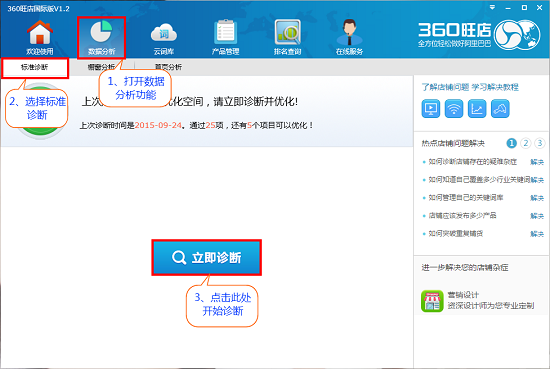Open the 排名查询 magnifier icon
The height and width of the screenshot is (369, 550).
tap(288, 38)
